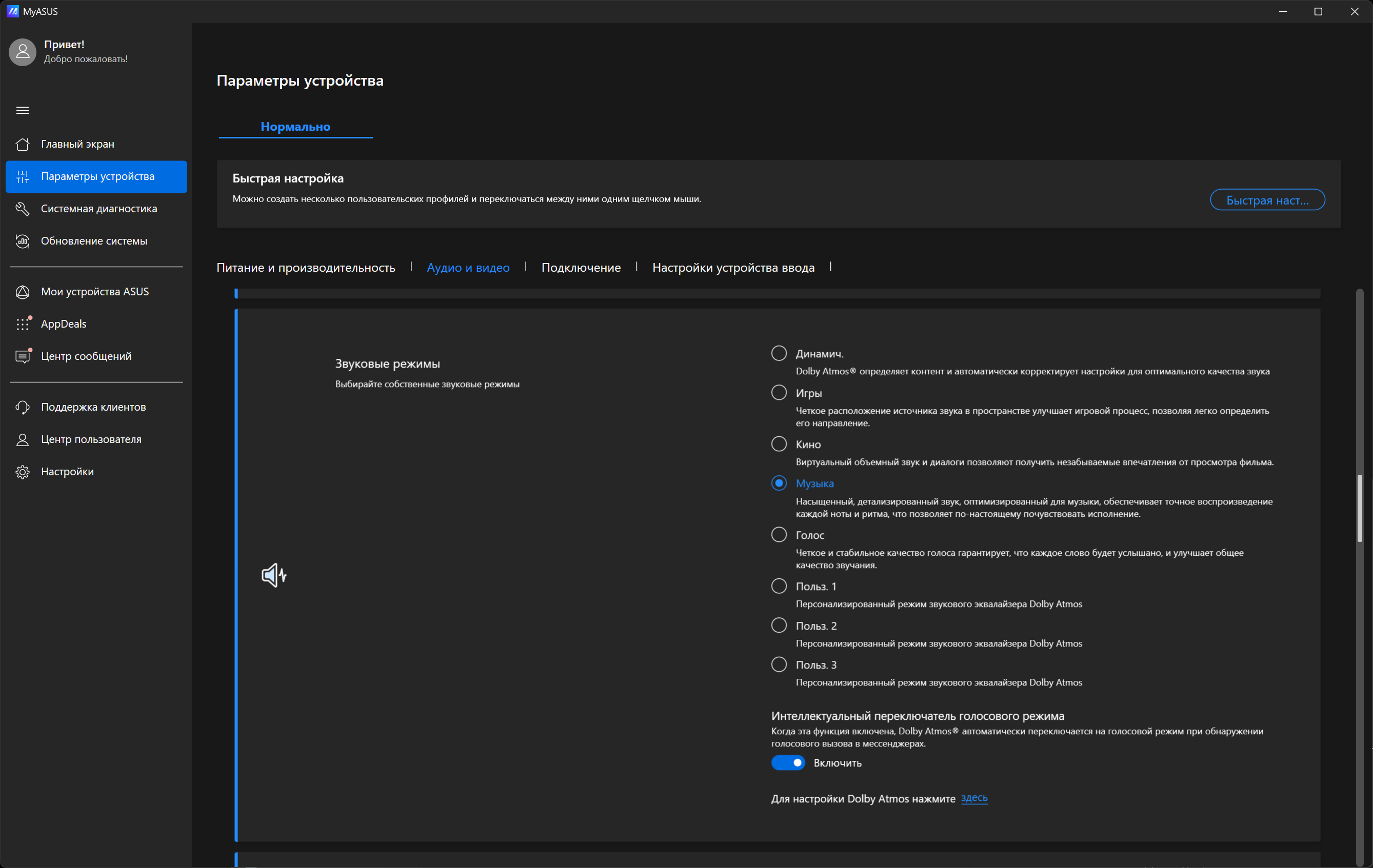
Task: Open Главный экран home icon
Action: click(22, 144)
